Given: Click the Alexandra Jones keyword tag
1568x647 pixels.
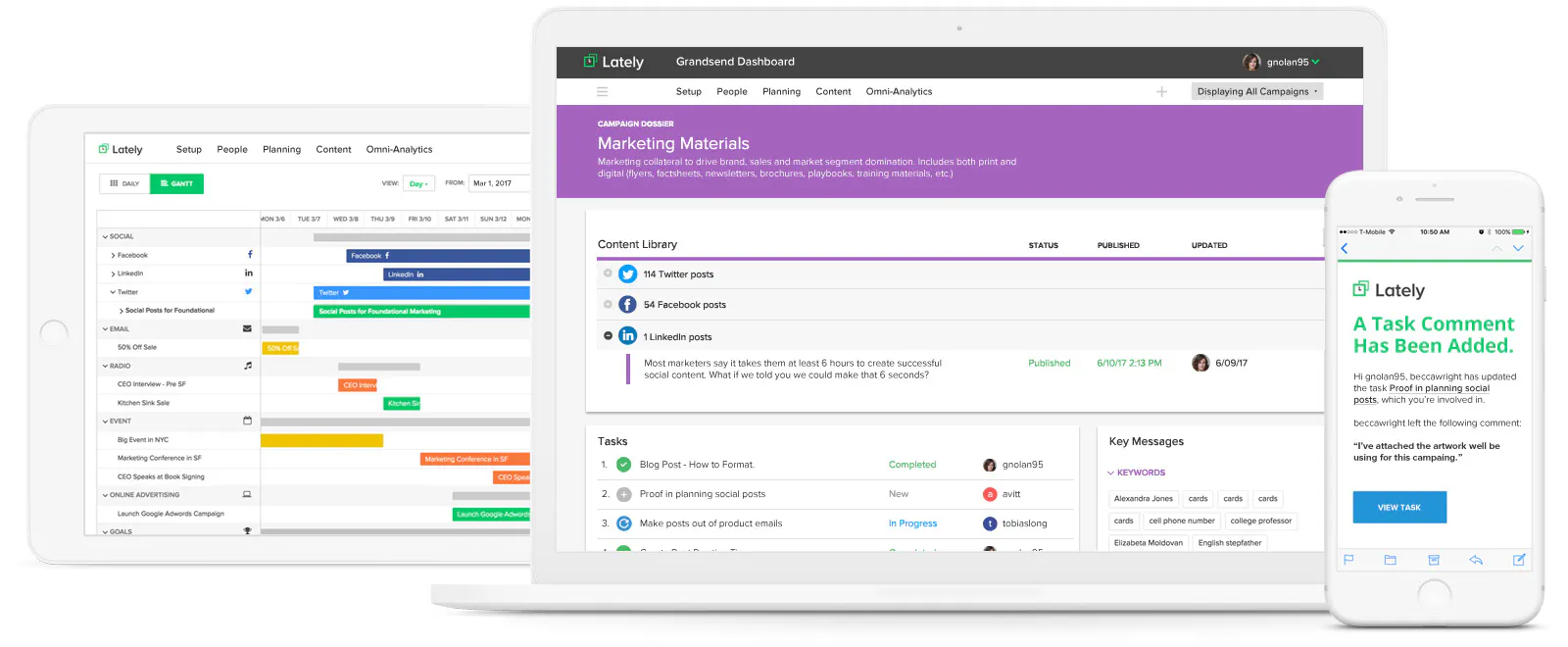Looking at the screenshot, I should click(x=1144, y=498).
